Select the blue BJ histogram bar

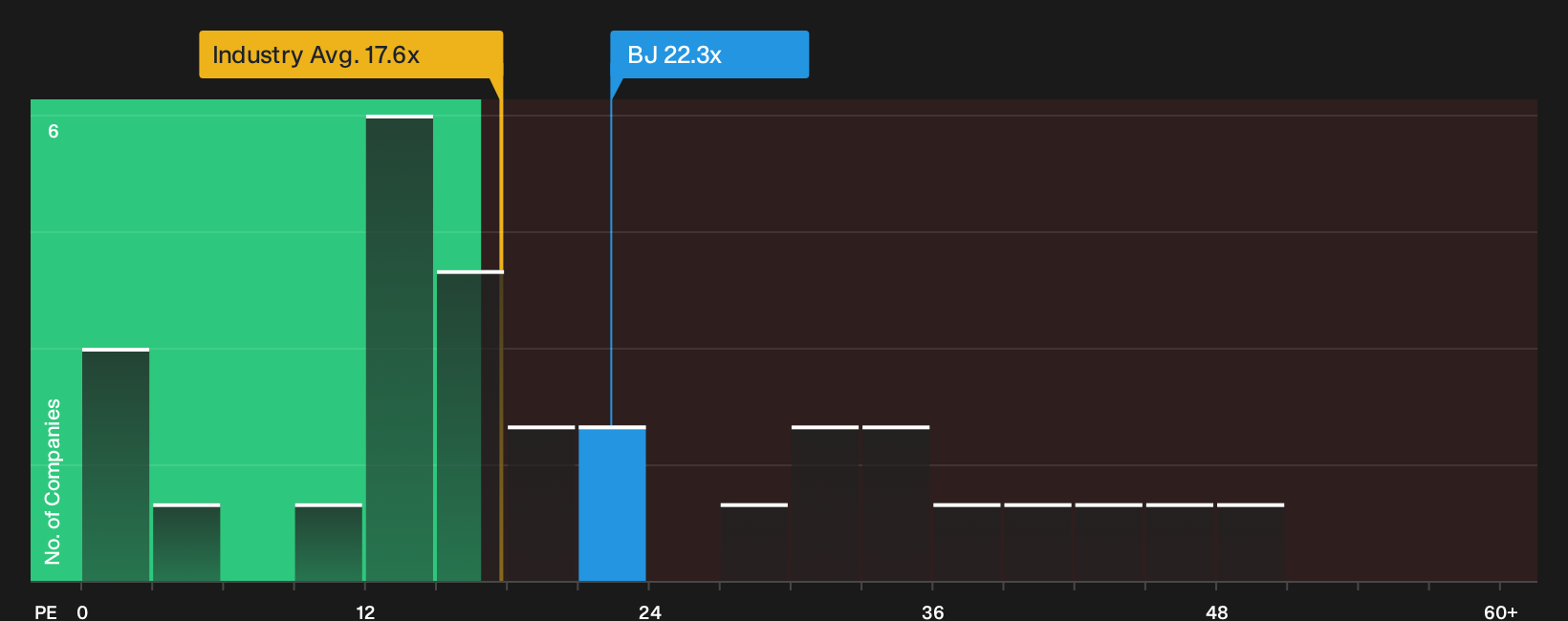click(612, 503)
